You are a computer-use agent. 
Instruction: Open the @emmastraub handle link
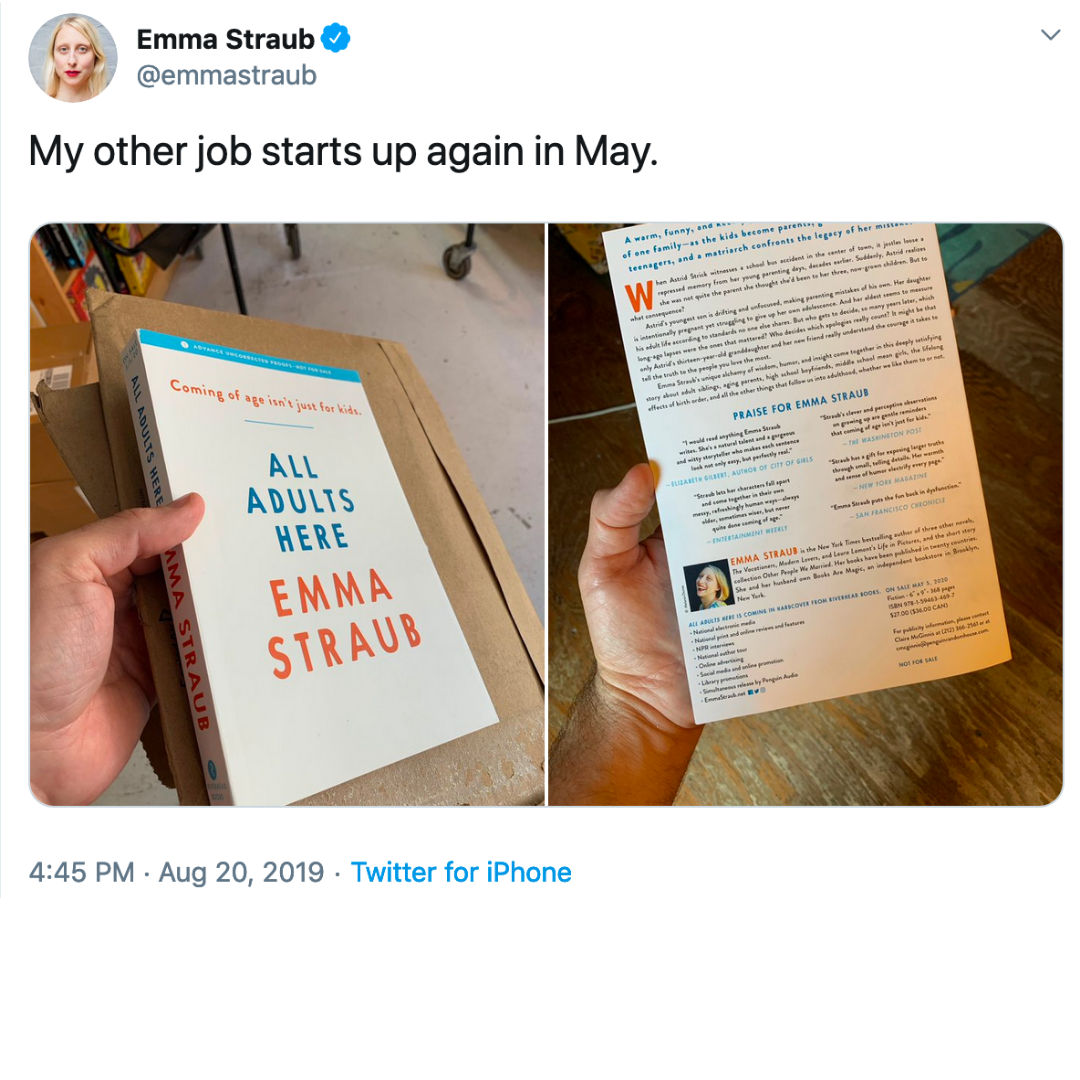pos(227,75)
